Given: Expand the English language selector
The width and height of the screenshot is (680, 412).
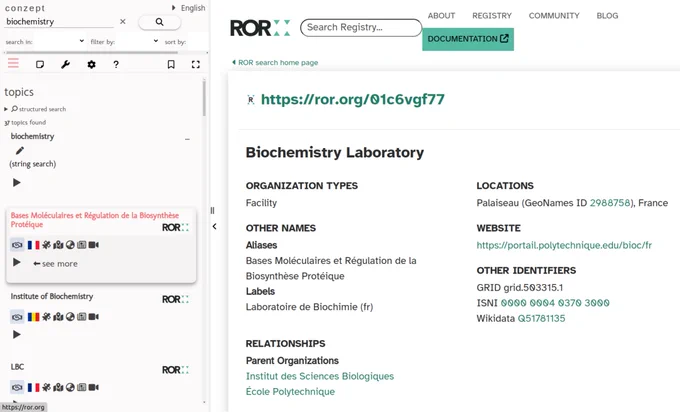Looking at the screenshot, I should (x=188, y=8).
